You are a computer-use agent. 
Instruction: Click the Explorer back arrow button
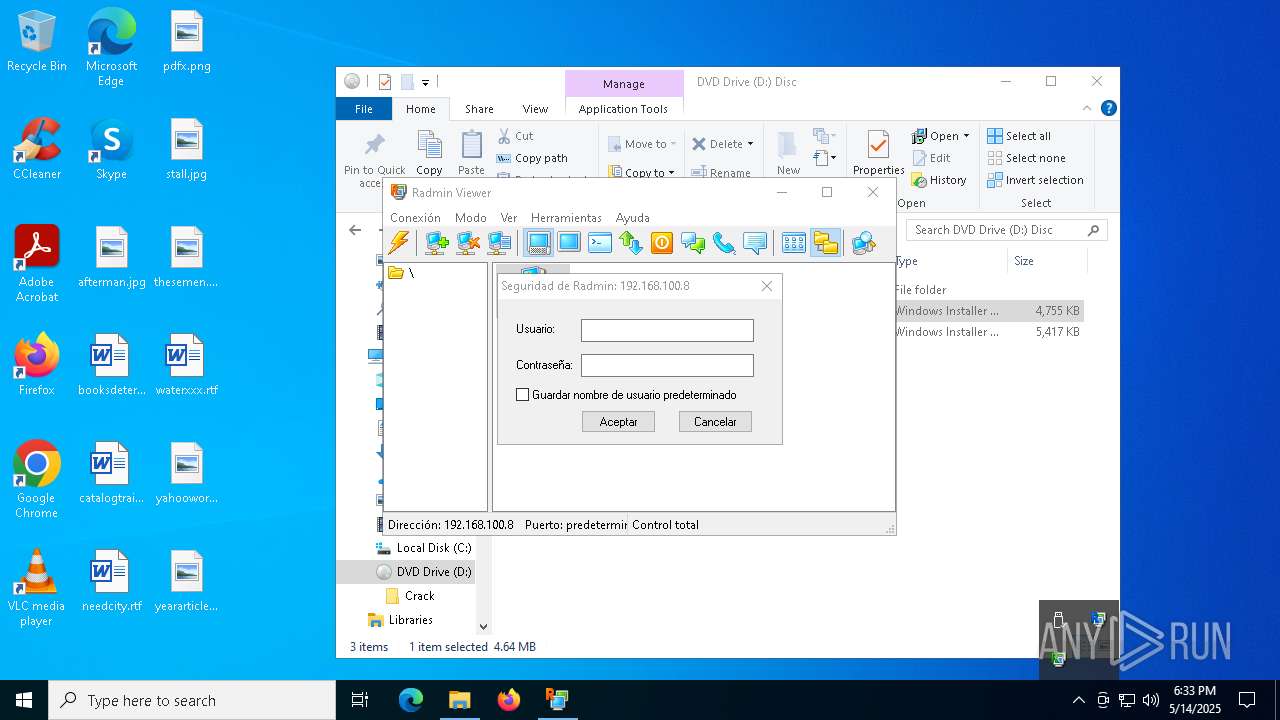tap(355, 230)
